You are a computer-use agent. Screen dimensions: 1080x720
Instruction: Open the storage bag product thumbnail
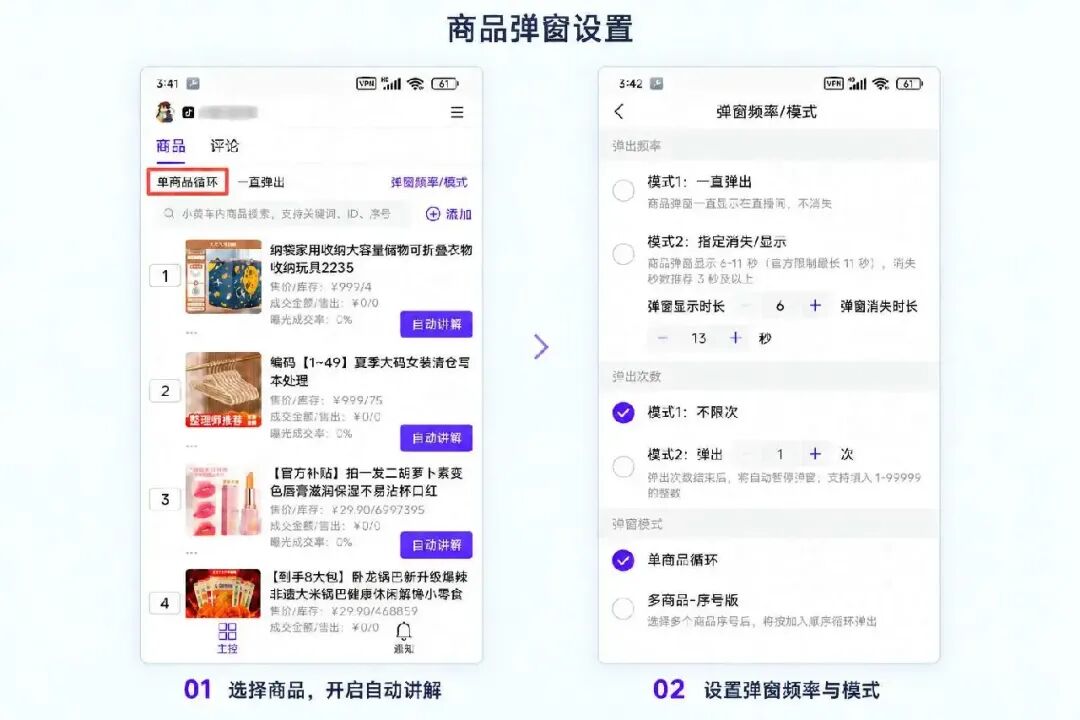(x=223, y=277)
